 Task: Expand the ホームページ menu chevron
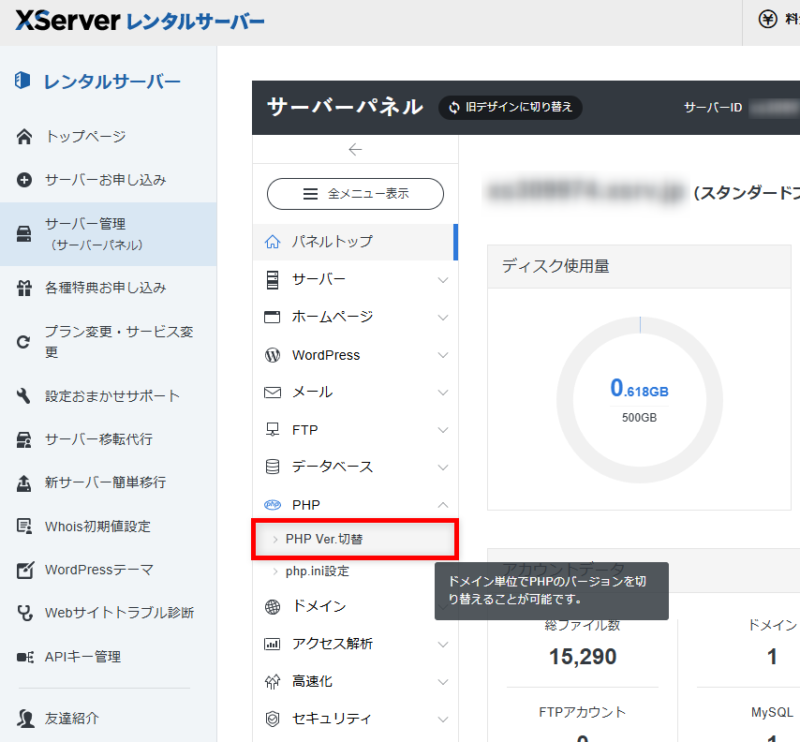pyautogui.click(x=443, y=317)
